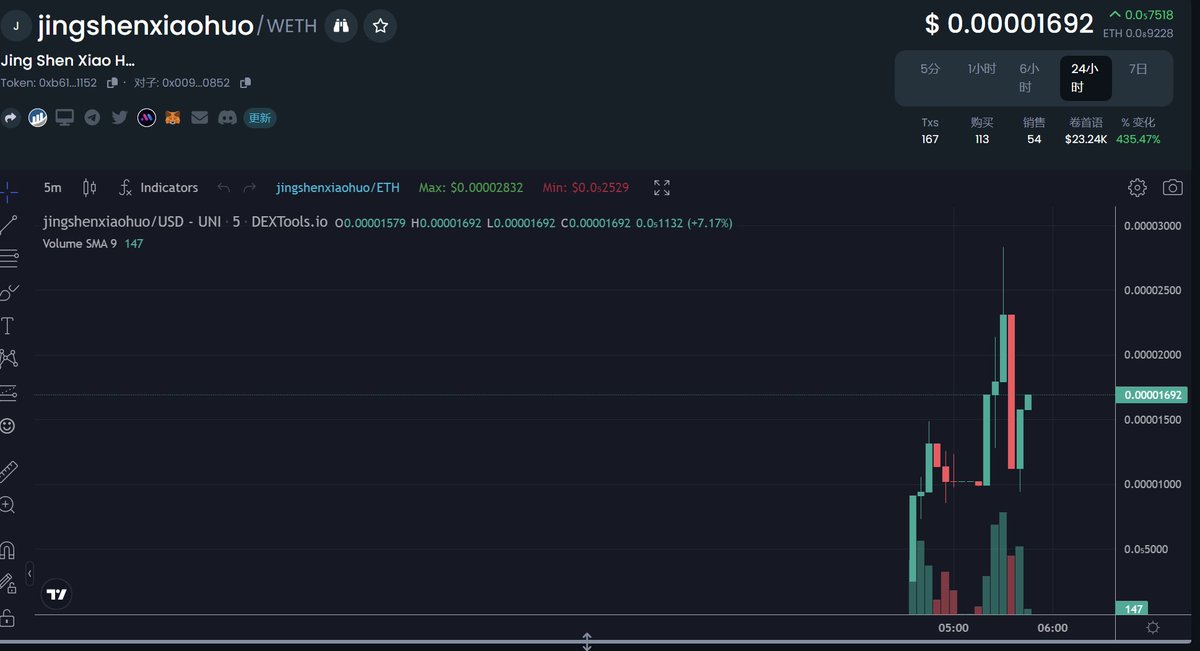The image size is (1200, 651).
Task: Toggle chart fullscreen mode
Action: pyautogui.click(x=662, y=187)
